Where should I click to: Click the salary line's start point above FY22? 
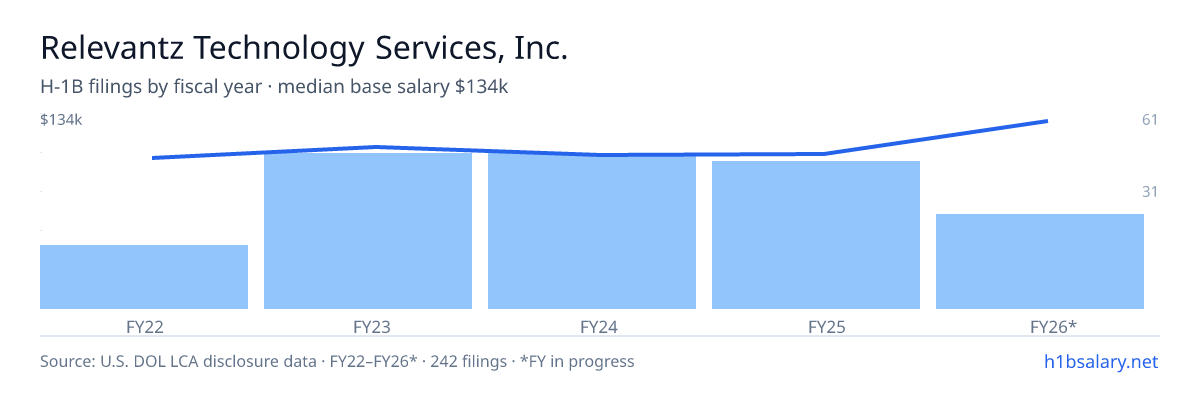(152, 158)
